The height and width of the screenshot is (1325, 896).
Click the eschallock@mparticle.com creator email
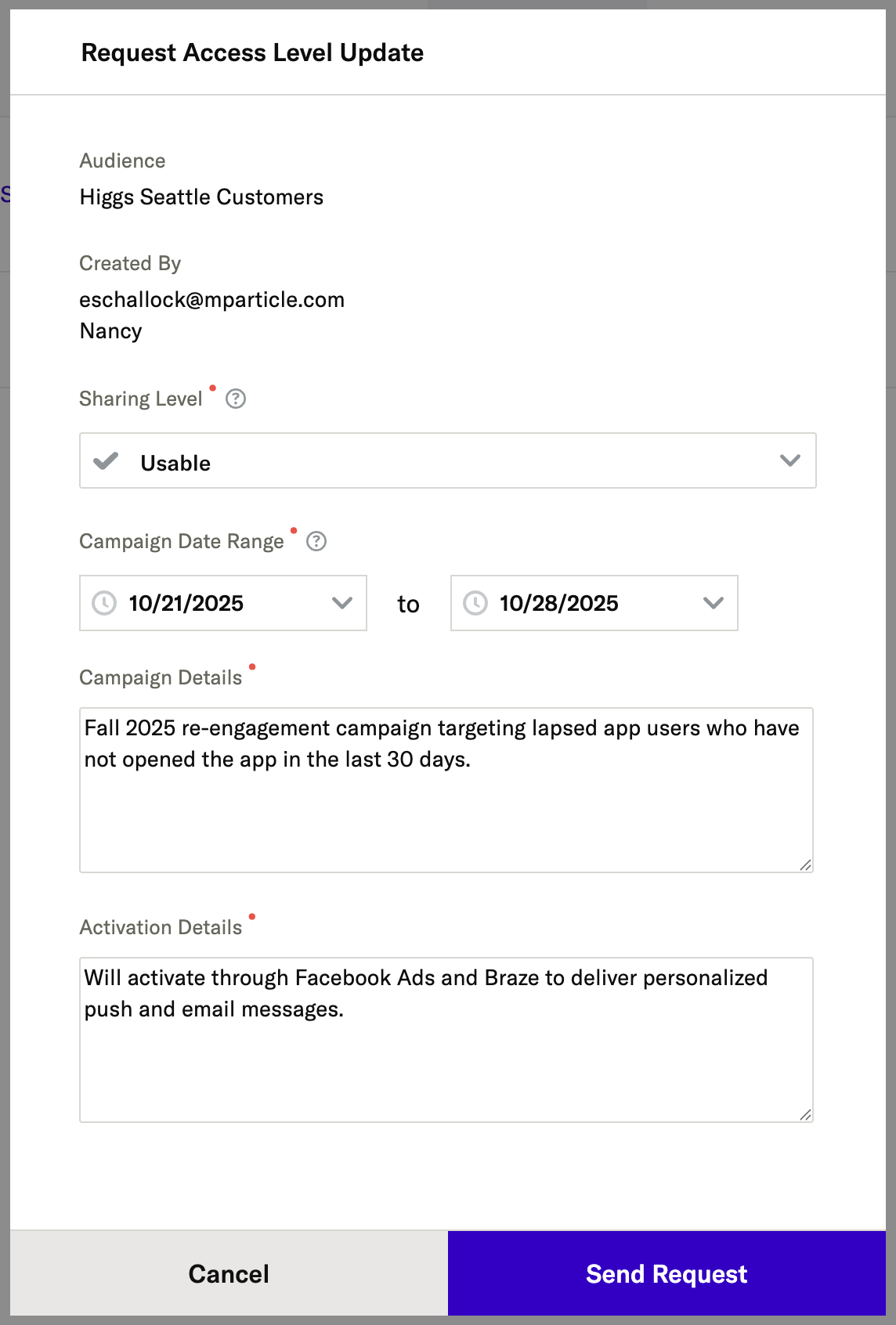click(x=212, y=300)
